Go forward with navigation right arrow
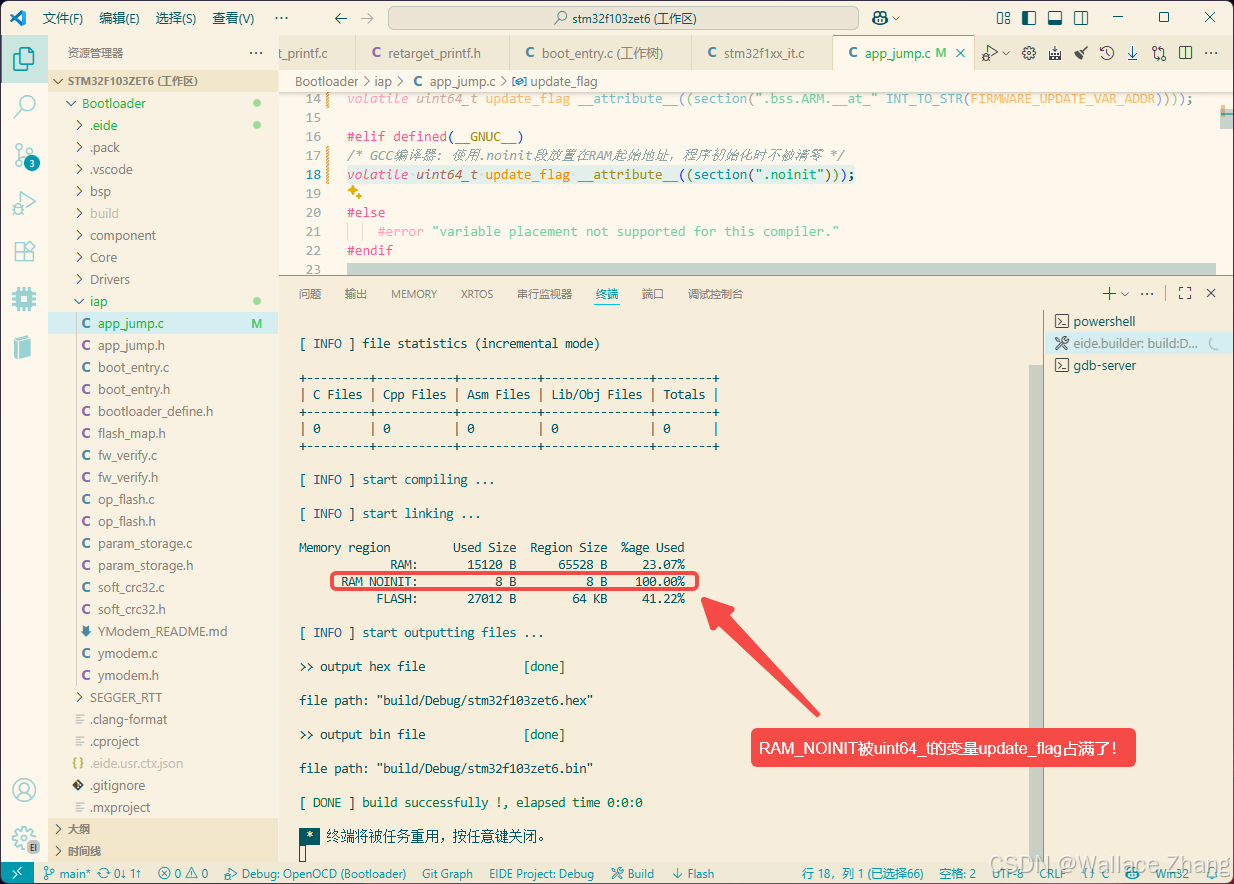 [367, 18]
